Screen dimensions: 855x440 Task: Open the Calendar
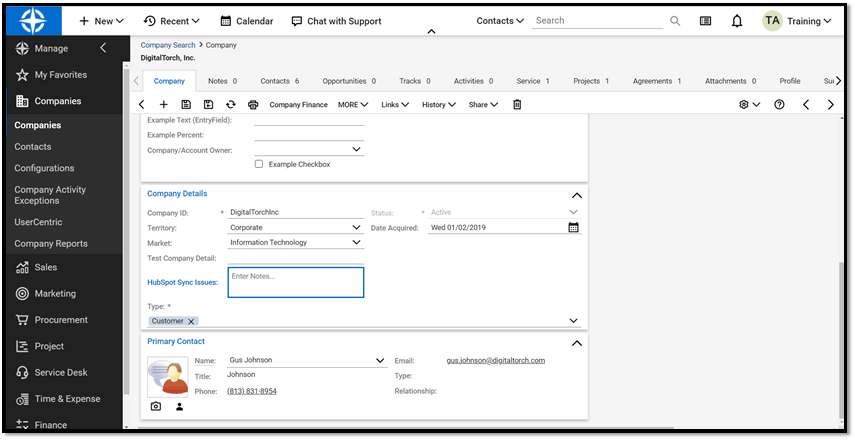pos(246,21)
